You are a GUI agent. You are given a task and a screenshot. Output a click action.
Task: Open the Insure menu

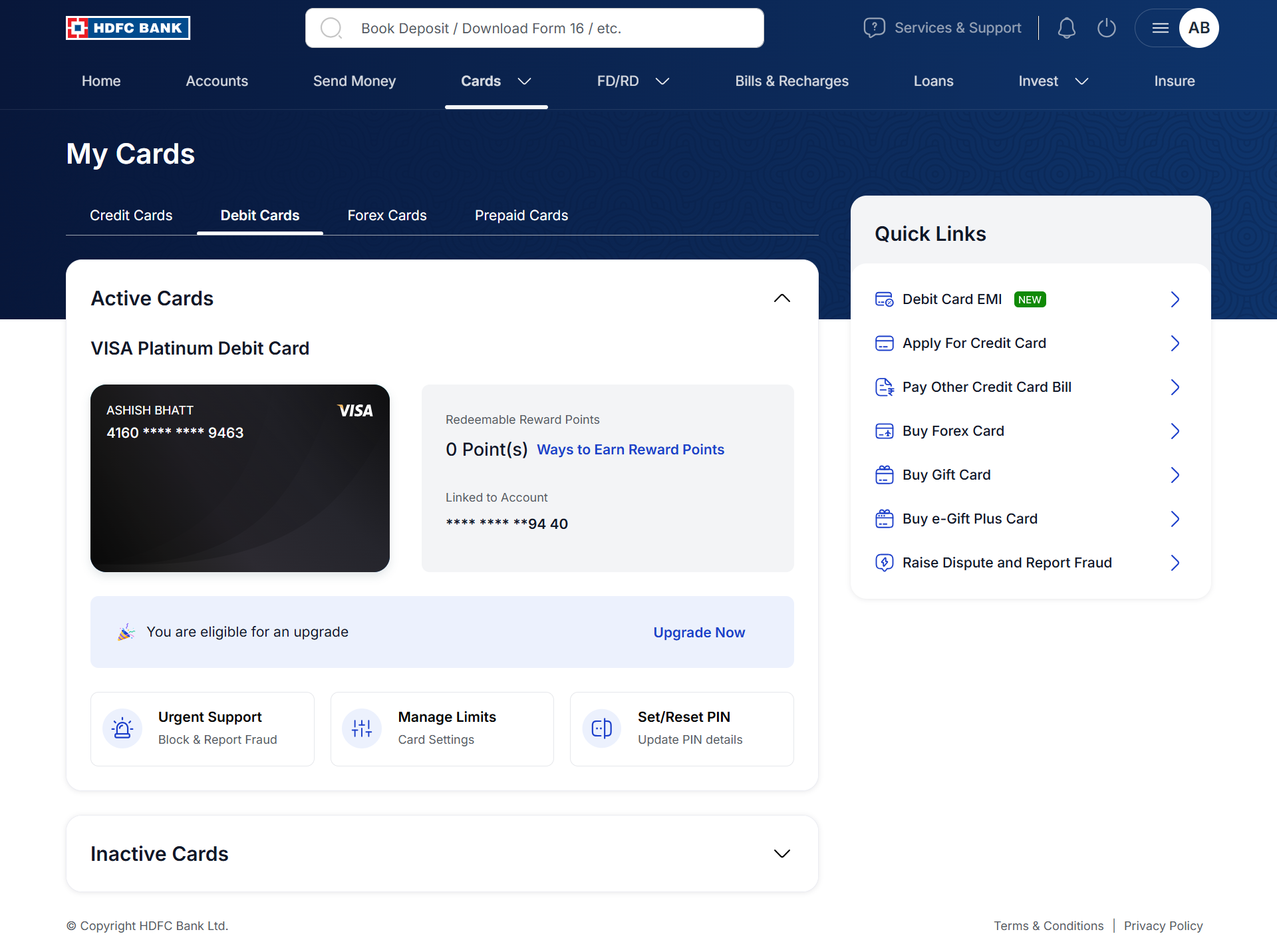[1175, 81]
